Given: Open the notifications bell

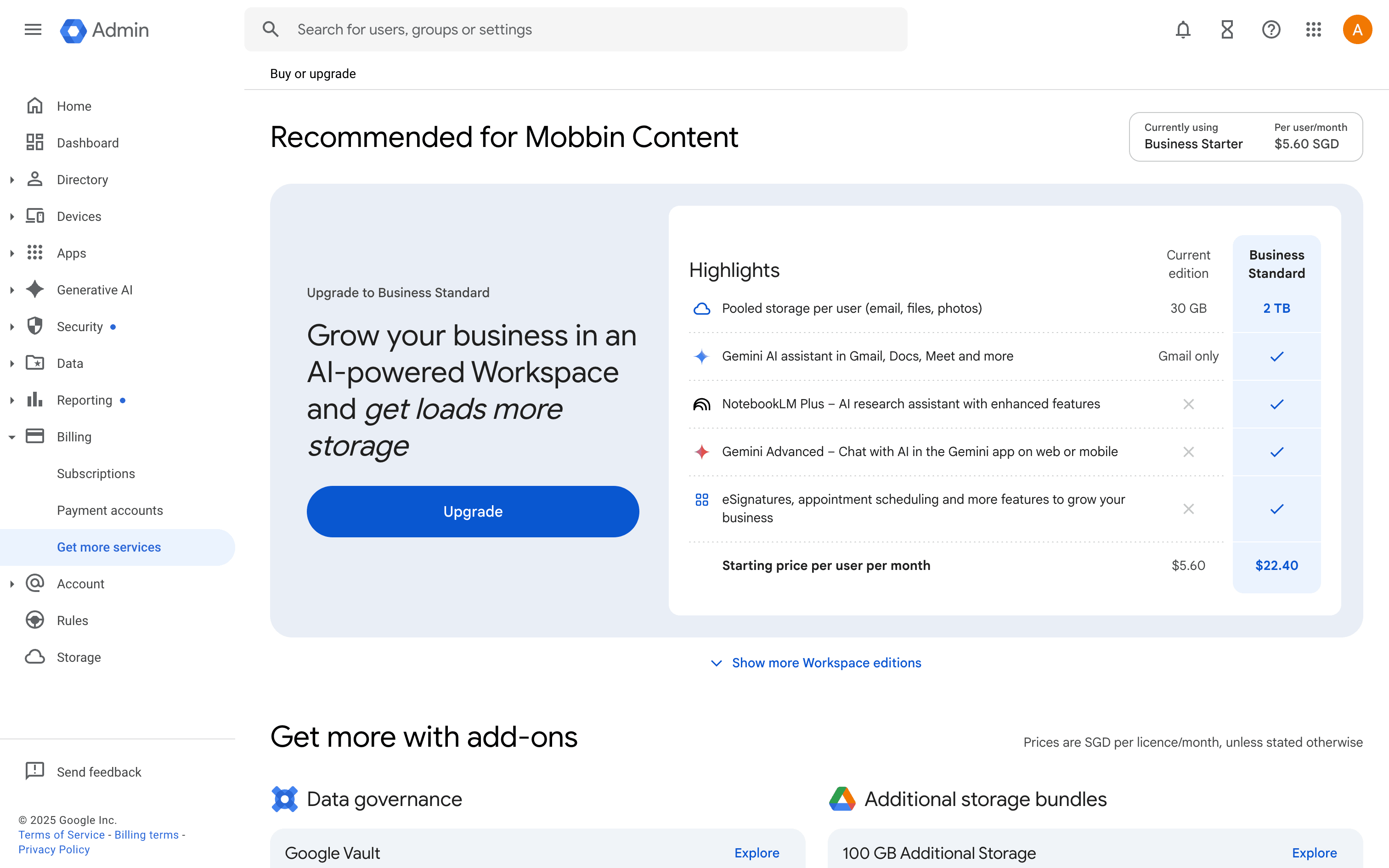Looking at the screenshot, I should pyautogui.click(x=1183, y=29).
